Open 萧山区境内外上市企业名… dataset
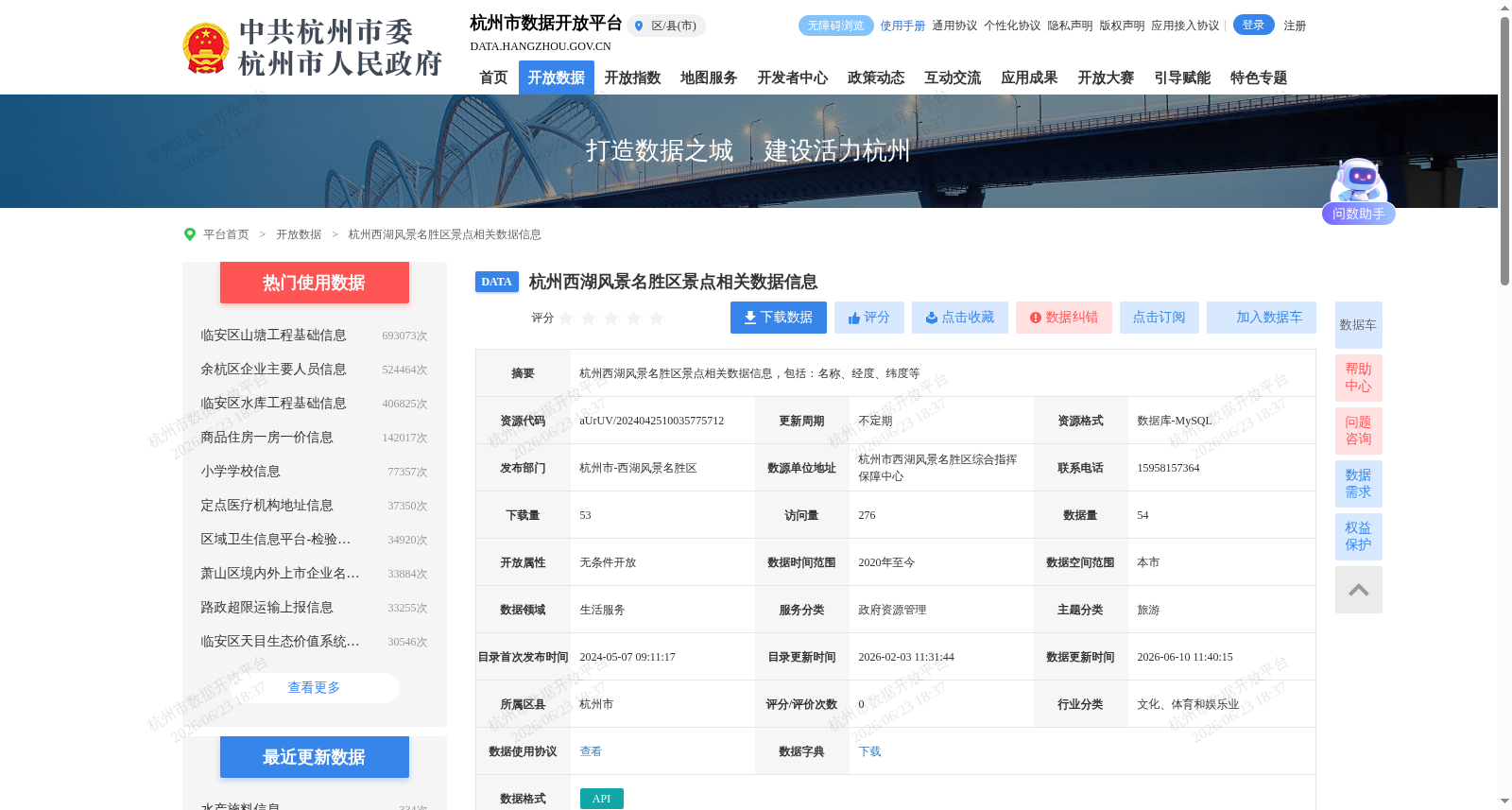The width and height of the screenshot is (1512, 810). (x=280, y=574)
